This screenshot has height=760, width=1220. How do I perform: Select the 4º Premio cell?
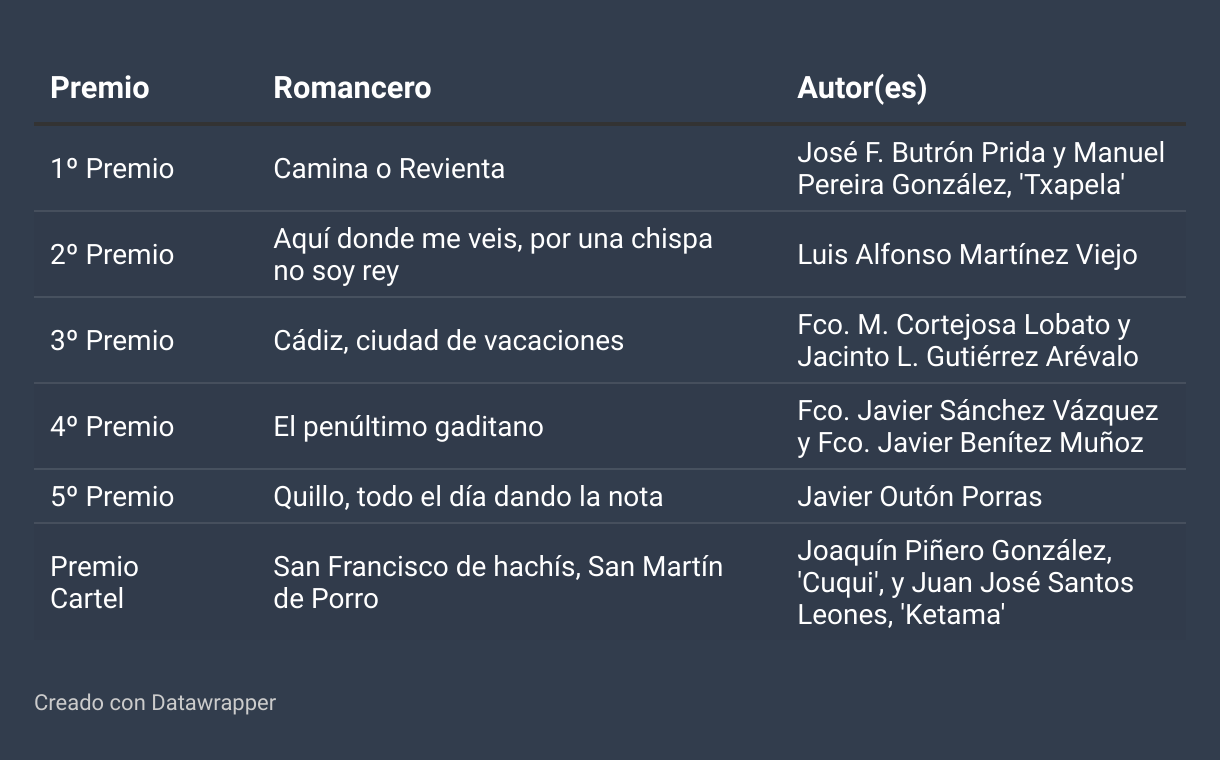[x=112, y=427]
